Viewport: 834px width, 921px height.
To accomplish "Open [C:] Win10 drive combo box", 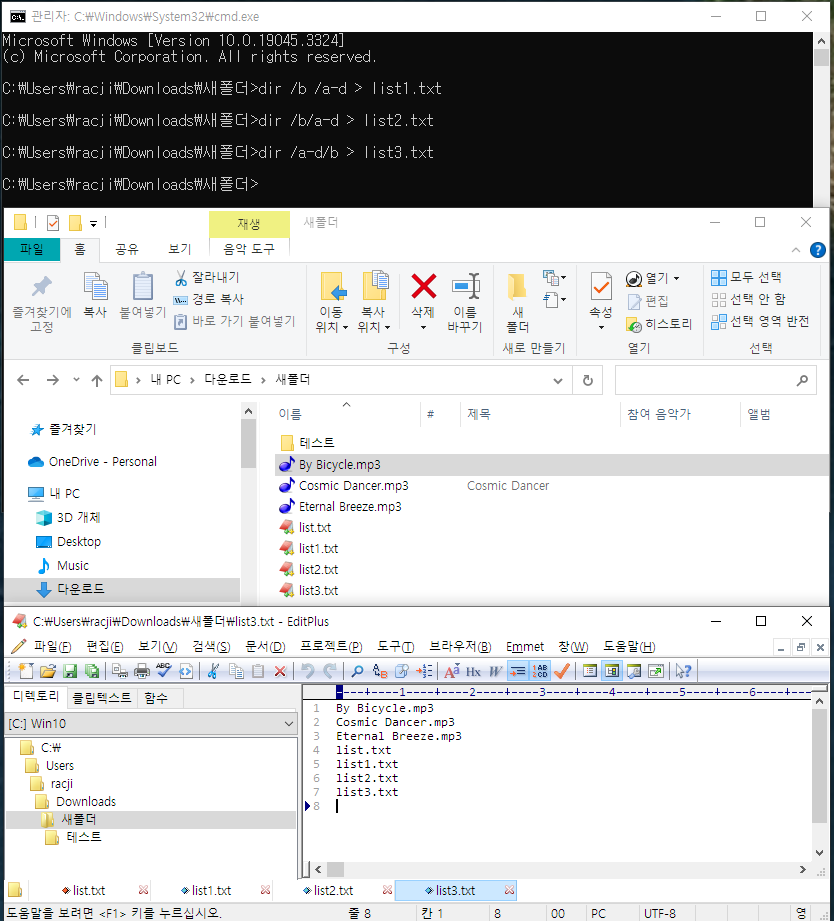I will 152,724.
